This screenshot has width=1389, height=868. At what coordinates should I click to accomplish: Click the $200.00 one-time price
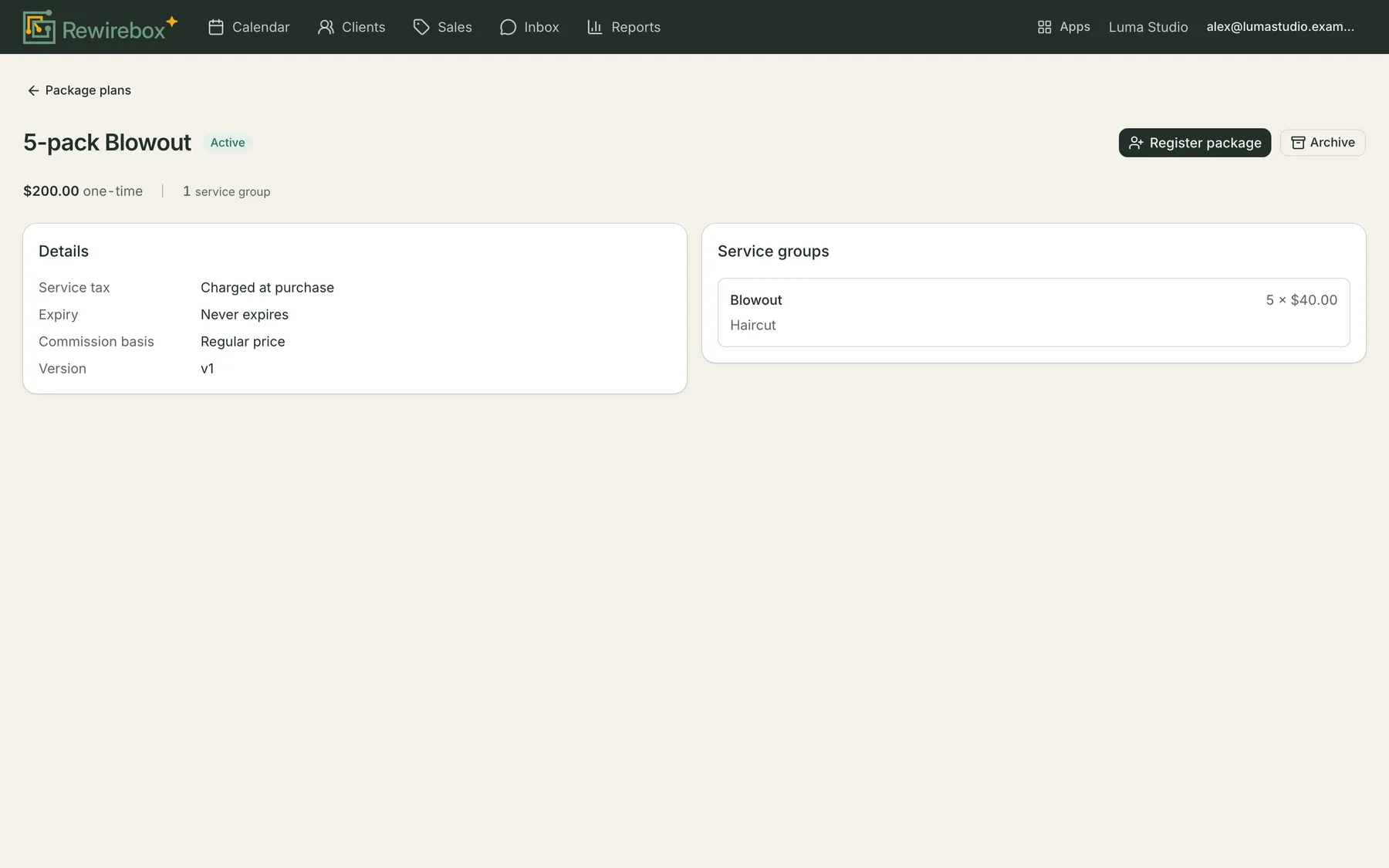point(83,191)
